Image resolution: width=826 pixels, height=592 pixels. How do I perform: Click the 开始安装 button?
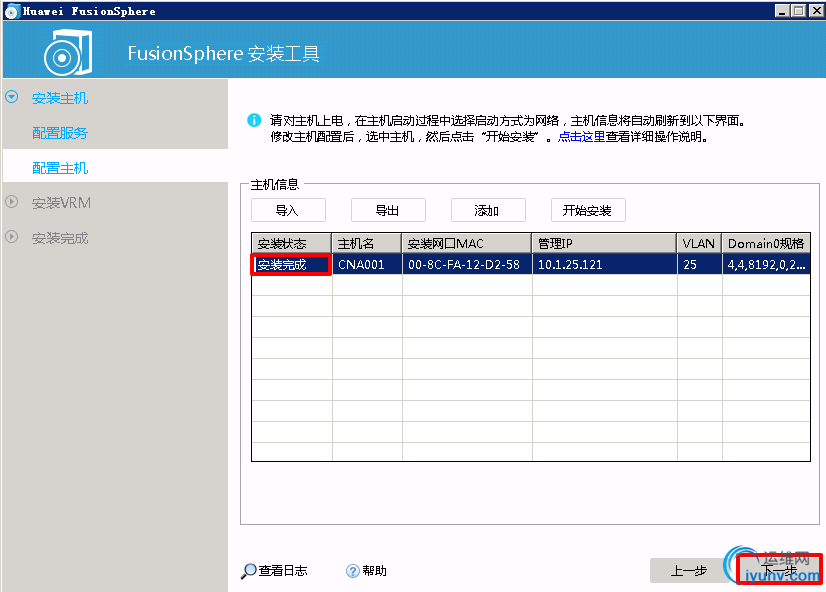click(588, 210)
